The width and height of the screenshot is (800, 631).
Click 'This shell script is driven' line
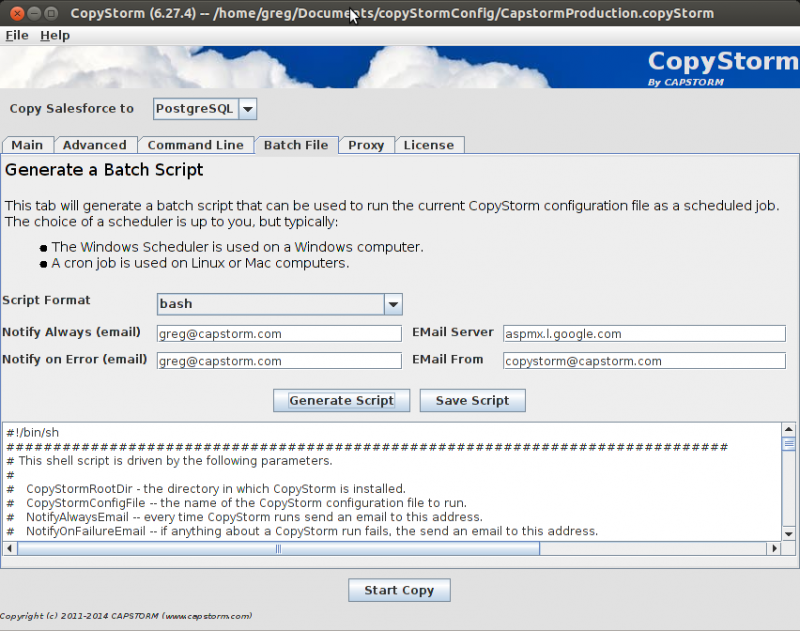pyautogui.click(x=169, y=461)
